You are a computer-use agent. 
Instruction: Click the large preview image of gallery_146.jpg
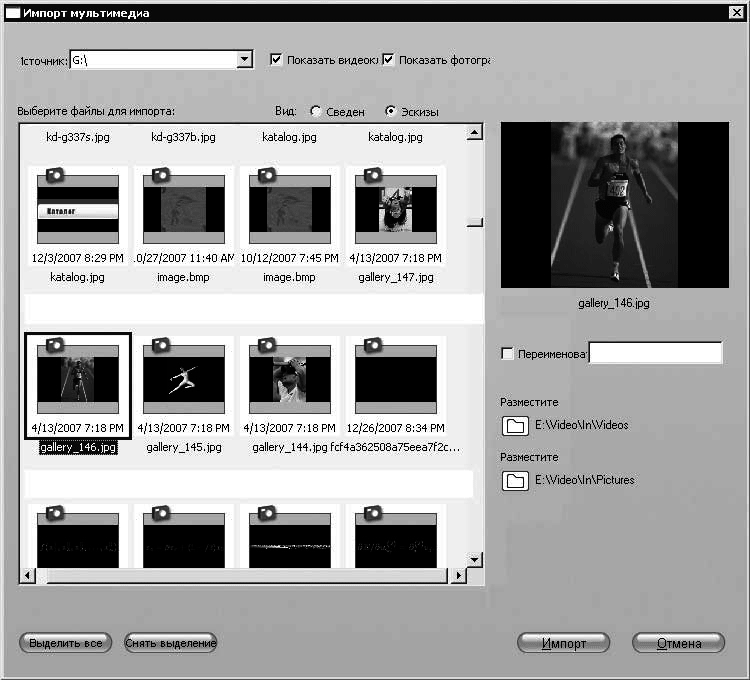tap(615, 205)
